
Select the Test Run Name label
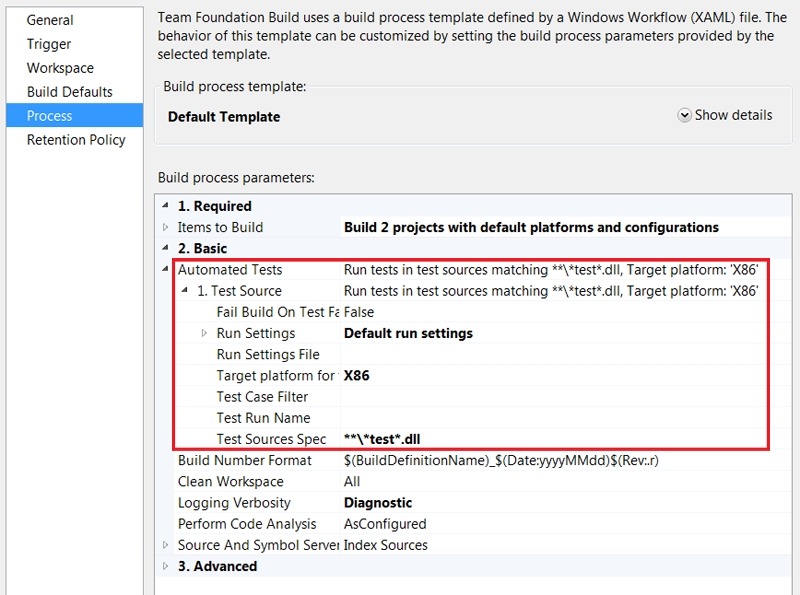point(263,418)
